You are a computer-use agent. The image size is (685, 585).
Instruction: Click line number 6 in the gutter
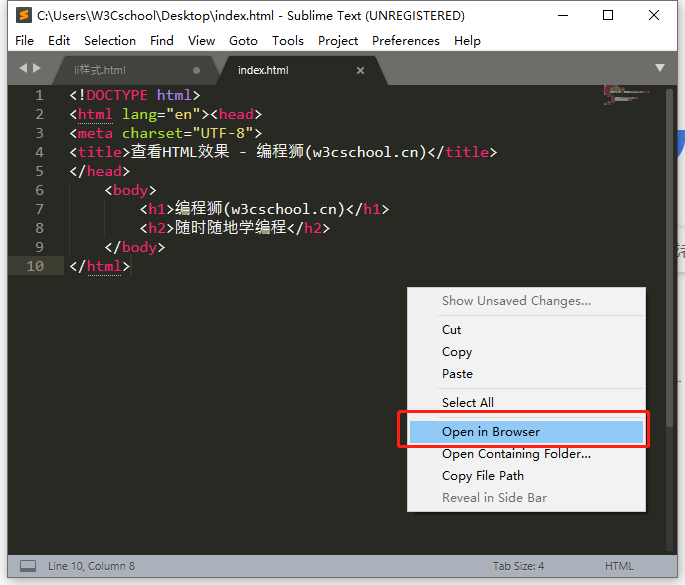pos(39,190)
